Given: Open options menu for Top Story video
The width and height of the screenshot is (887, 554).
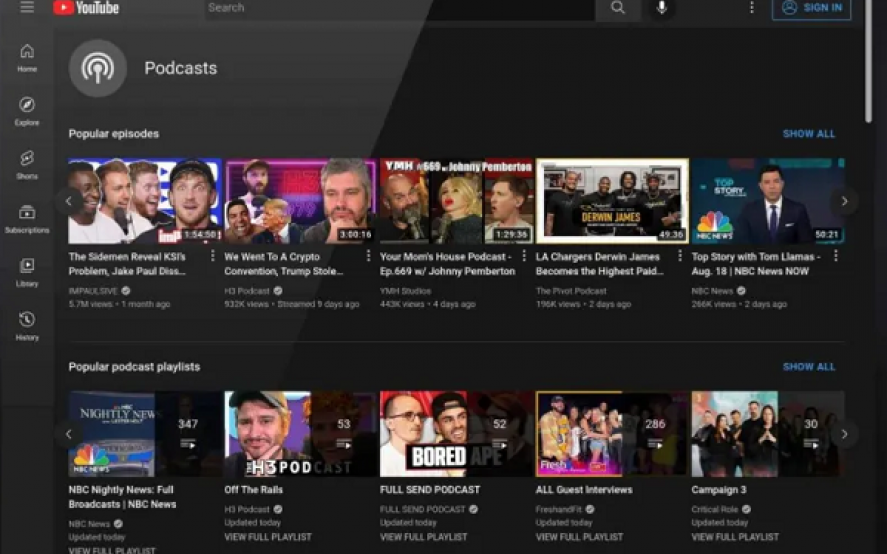Looking at the screenshot, I should [x=836, y=256].
